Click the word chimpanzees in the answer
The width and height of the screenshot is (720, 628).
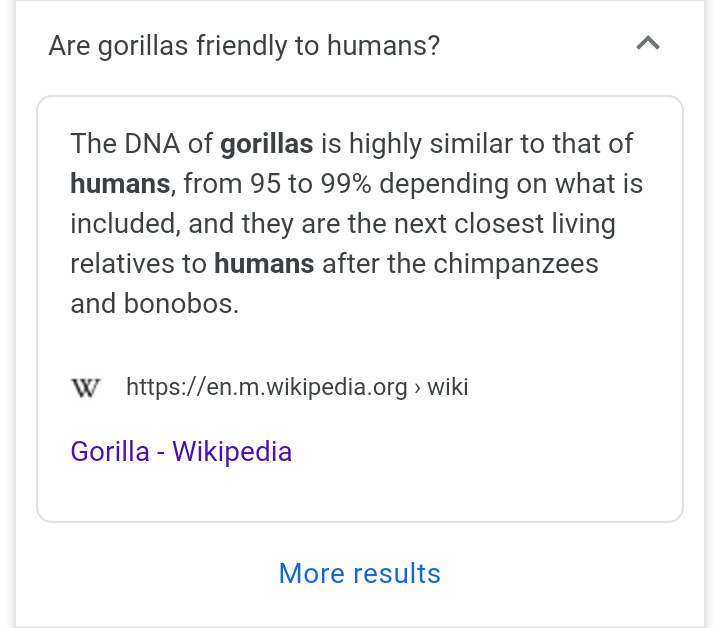516,264
